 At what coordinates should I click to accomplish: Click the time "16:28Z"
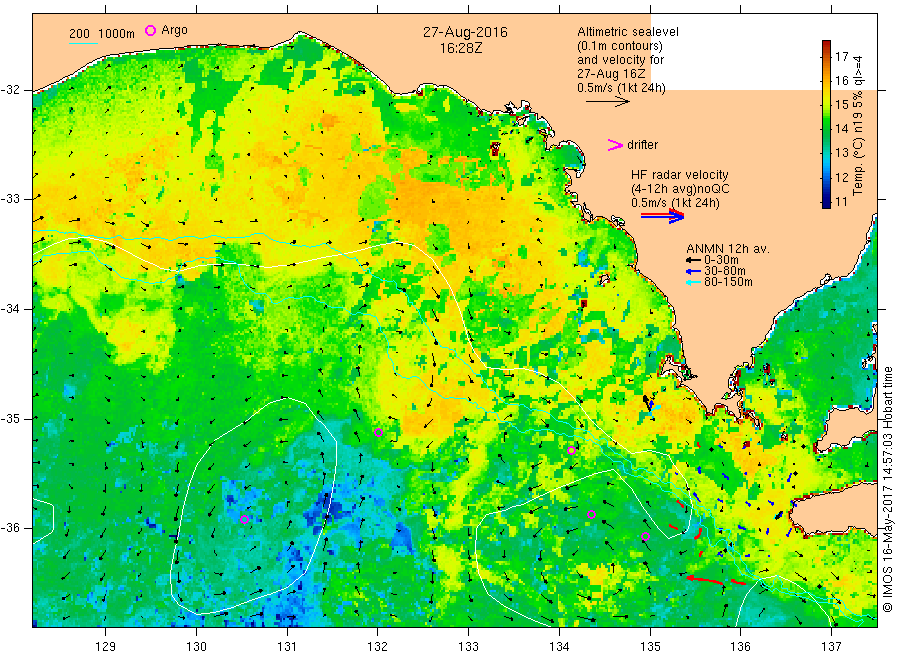(461, 48)
